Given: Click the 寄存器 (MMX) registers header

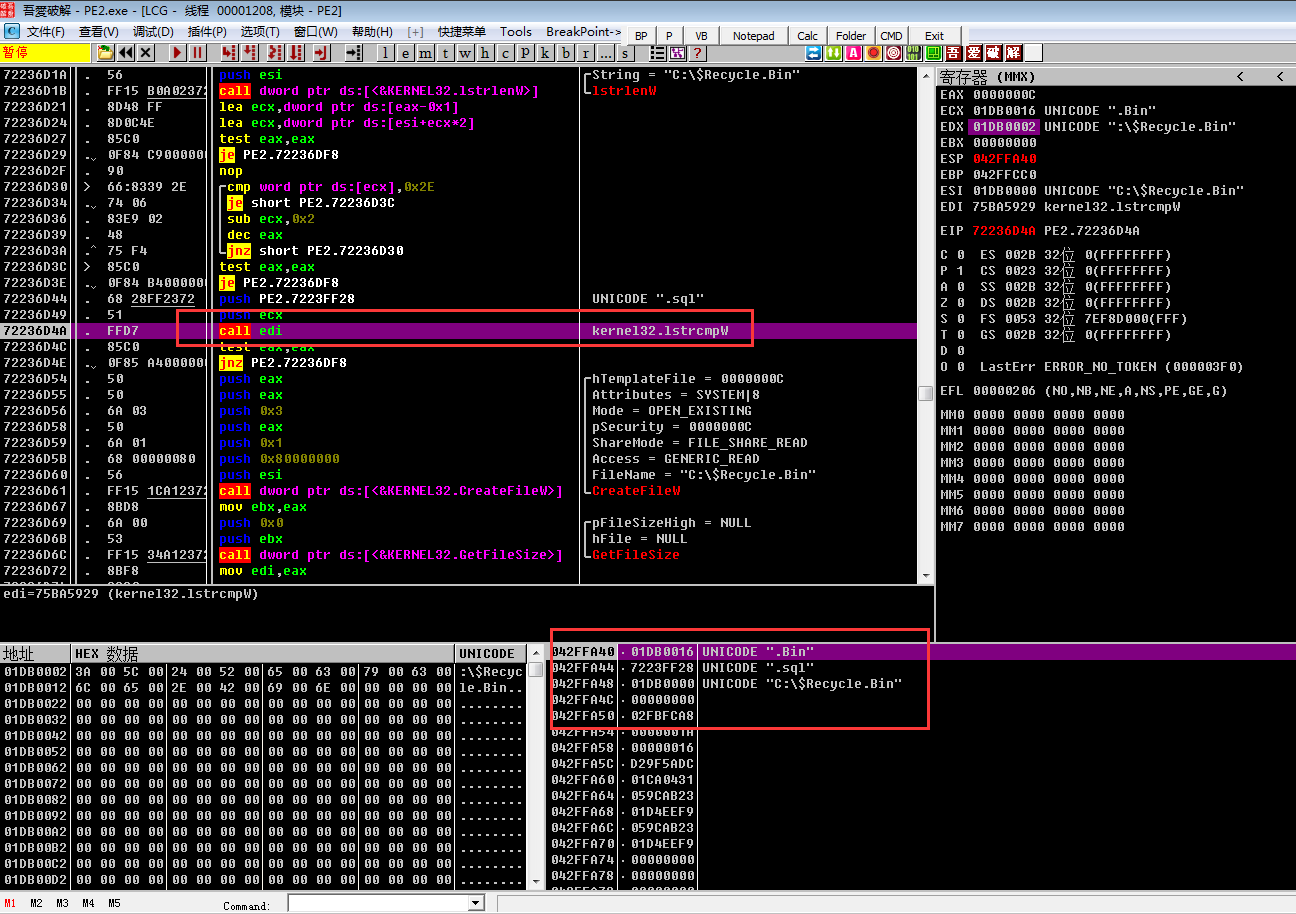Looking at the screenshot, I should click(988, 77).
